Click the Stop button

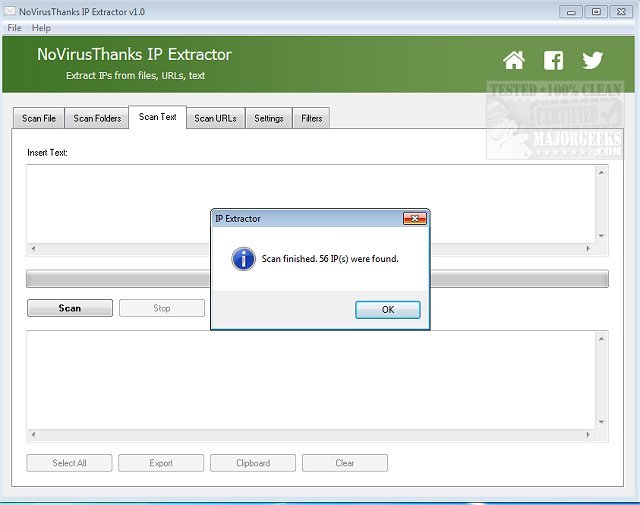click(x=162, y=308)
